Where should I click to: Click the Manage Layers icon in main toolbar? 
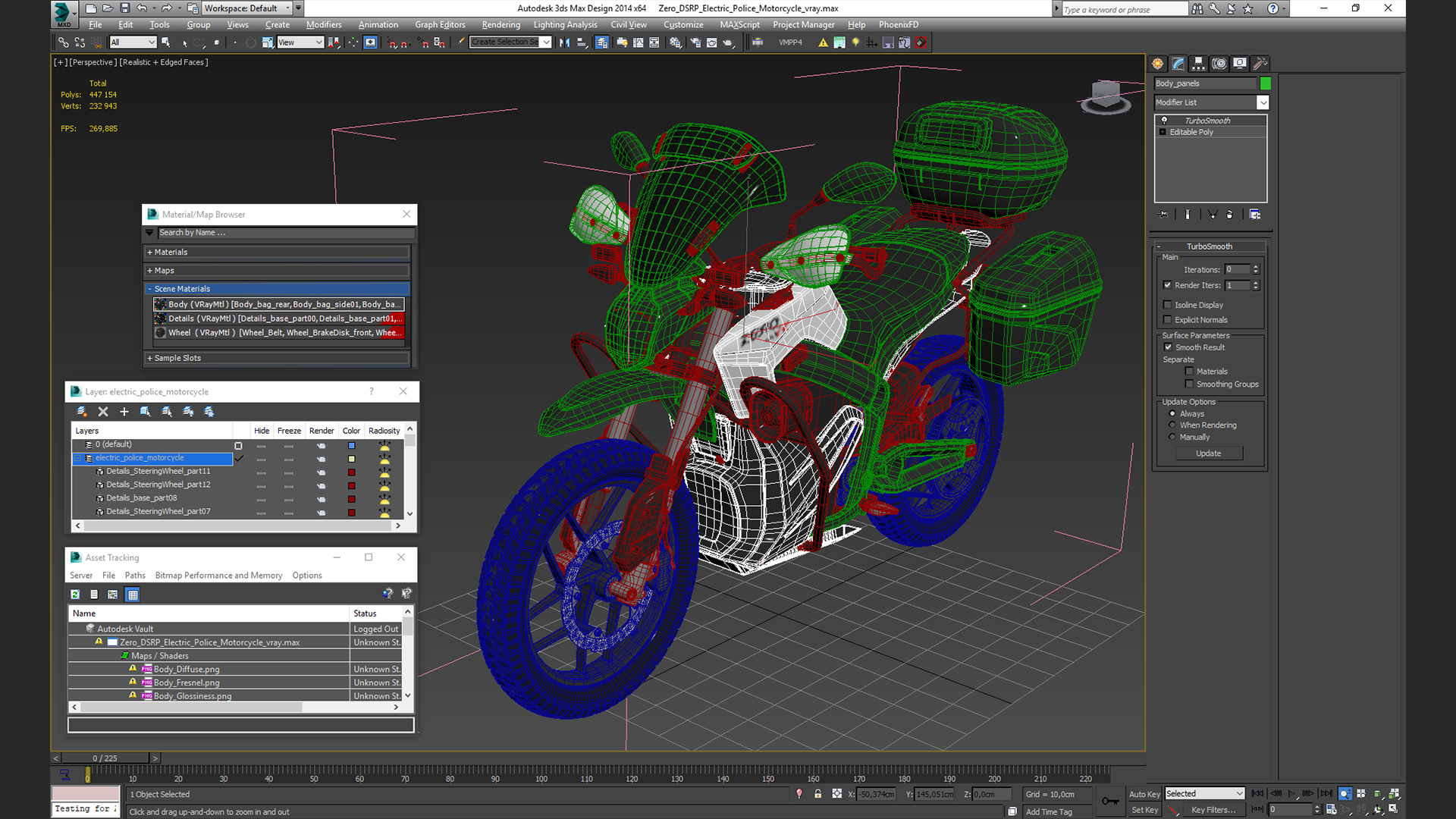pos(602,42)
